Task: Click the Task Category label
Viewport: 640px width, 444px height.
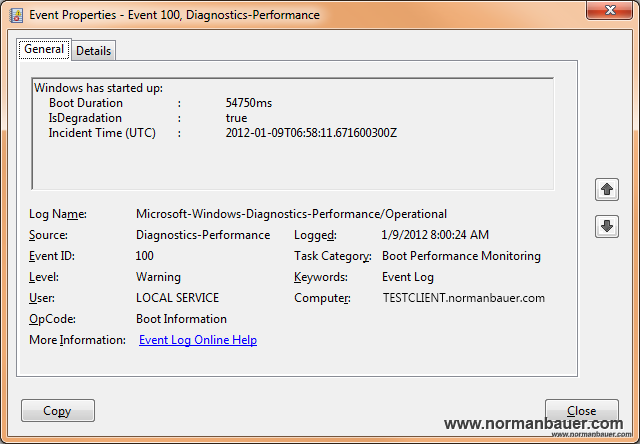Action: [333, 256]
